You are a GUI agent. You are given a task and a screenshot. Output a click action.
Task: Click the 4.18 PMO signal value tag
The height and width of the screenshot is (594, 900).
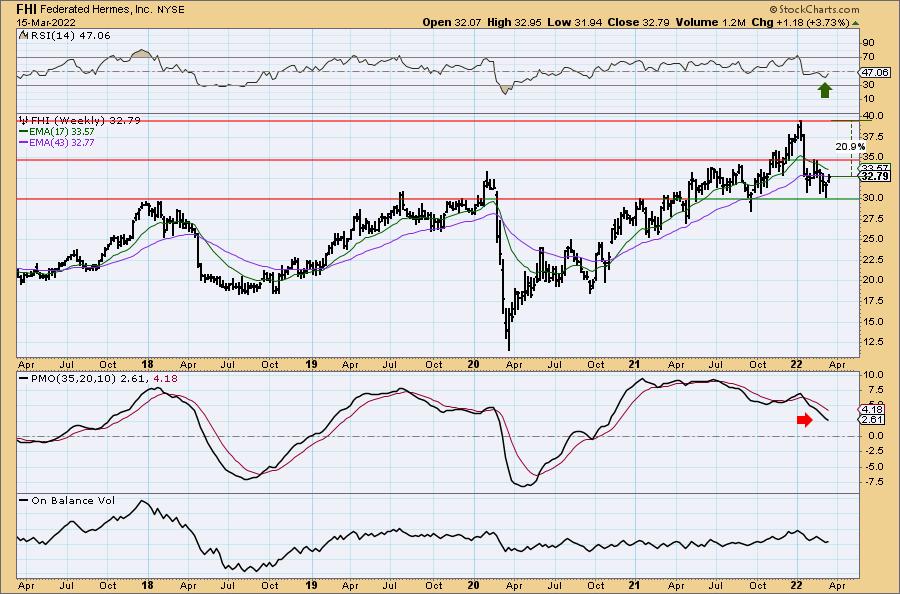coord(873,410)
